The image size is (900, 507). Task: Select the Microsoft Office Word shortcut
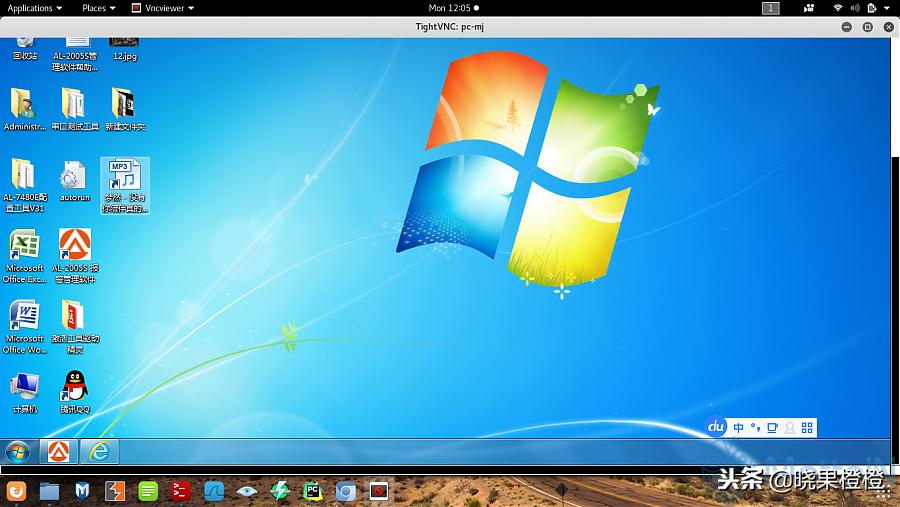[x=24, y=316]
